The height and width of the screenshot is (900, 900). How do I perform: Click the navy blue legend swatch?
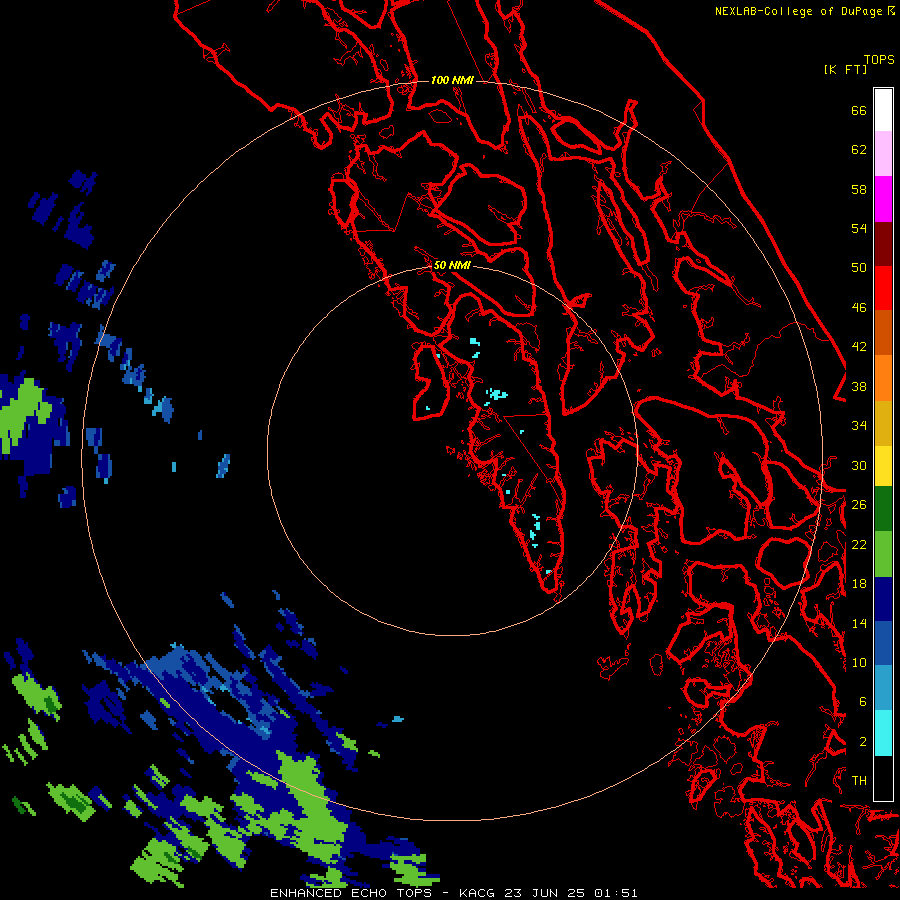pos(883,599)
